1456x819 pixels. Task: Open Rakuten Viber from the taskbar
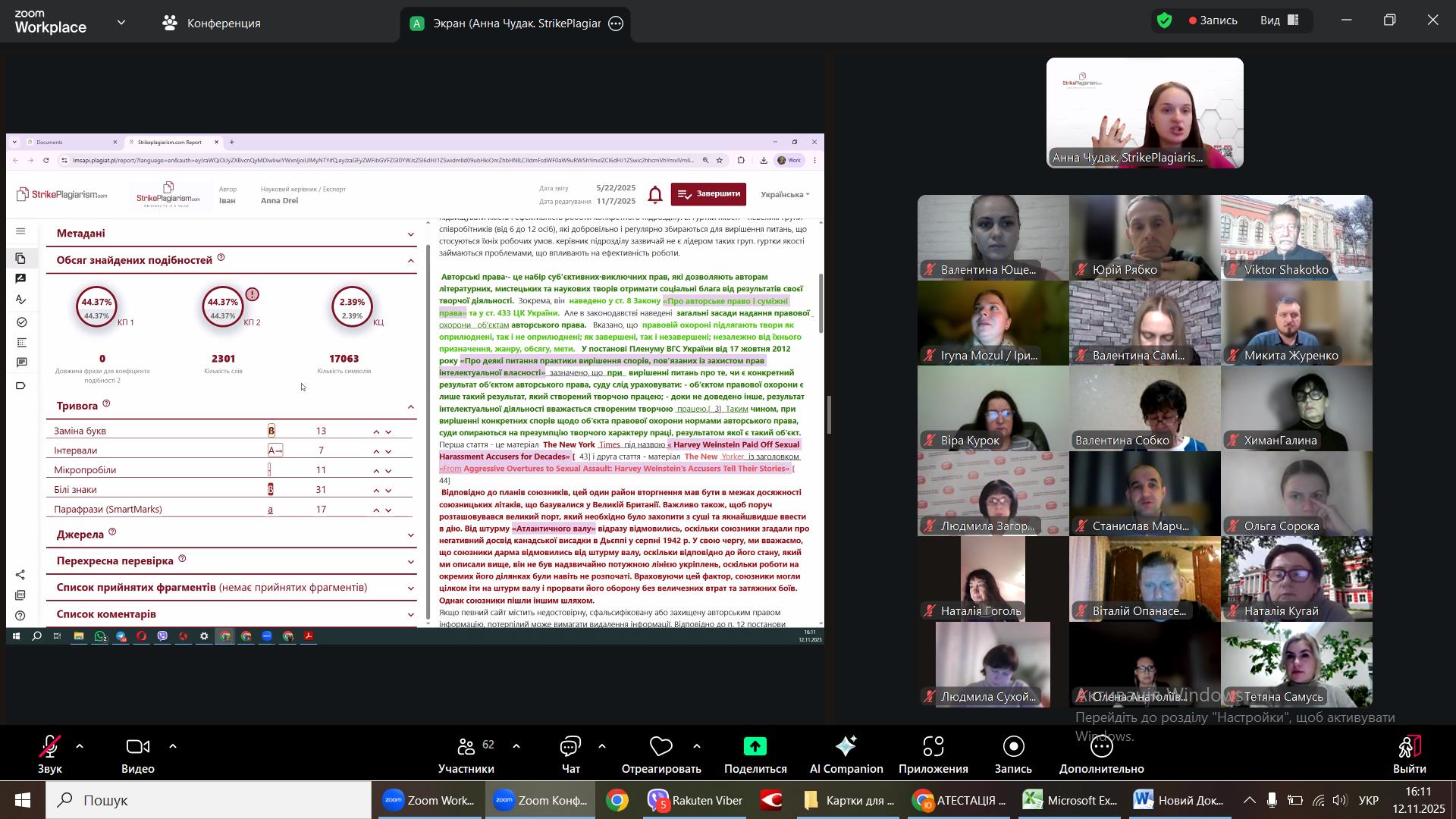coord(695,801)
